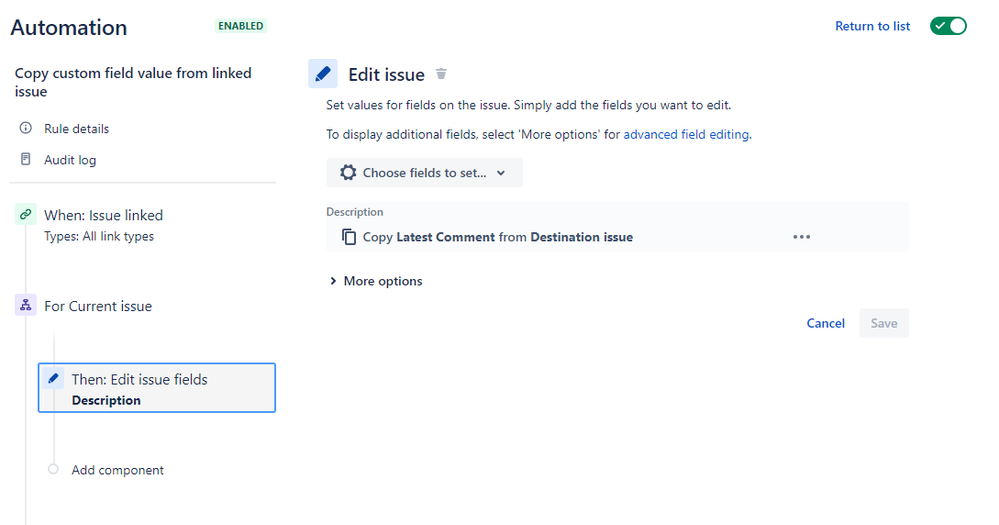Click the gear icon in Choose fields
This screenshot has height=525, width=999.
pyautogui.click(x=348, y=173)
